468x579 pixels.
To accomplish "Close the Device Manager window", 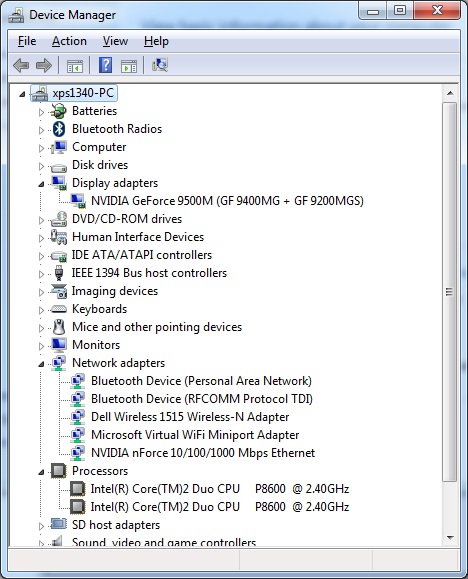I will pos(437,10).
